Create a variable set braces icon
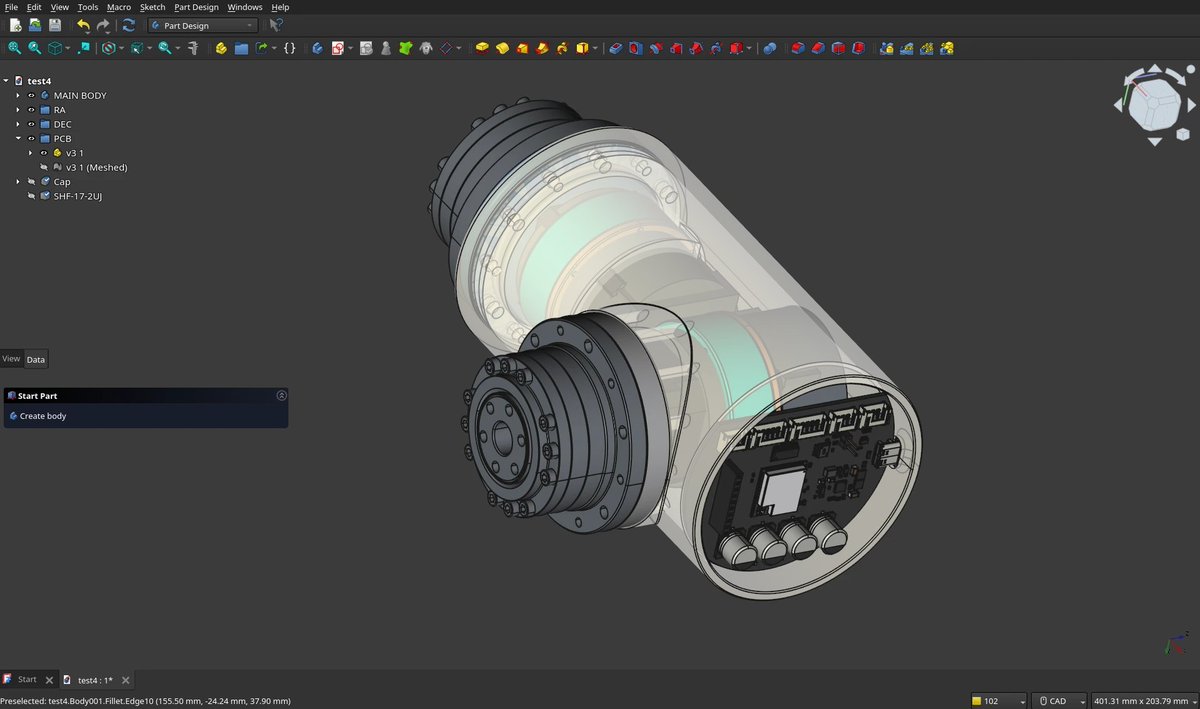 (x=289, y=47)
